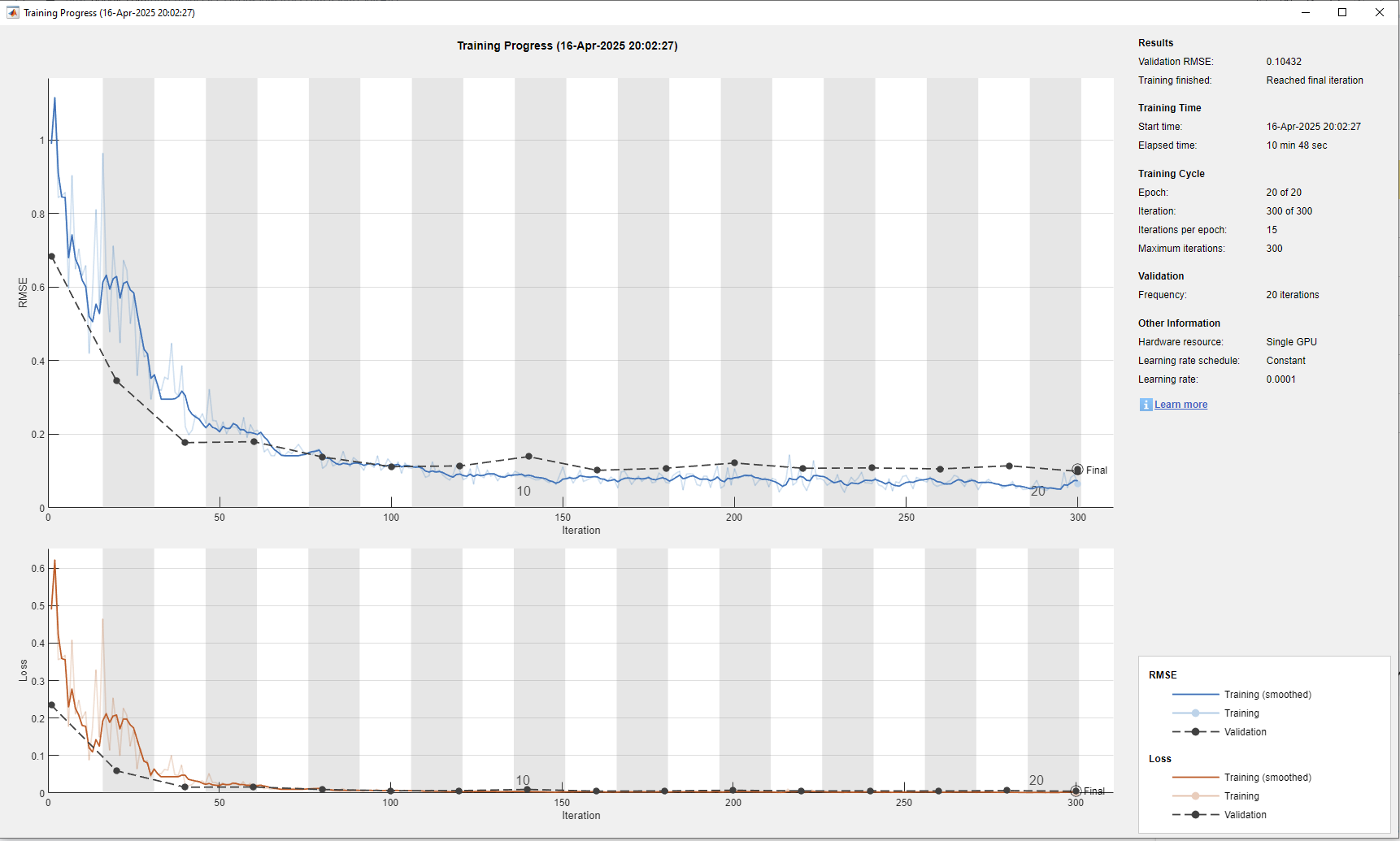The width and height of the screenshot is (1400, 841).
Task: Click the RMSE y-axis label
Action: [23, 293]
